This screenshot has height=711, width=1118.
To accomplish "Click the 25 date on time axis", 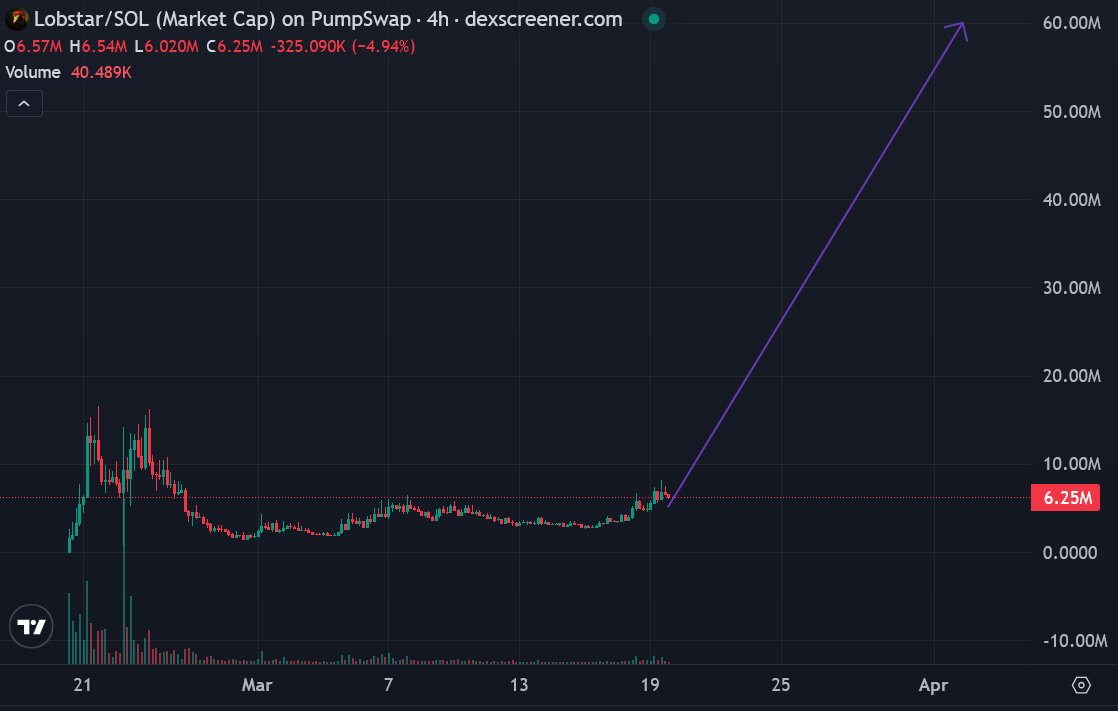I will point(781,685).
